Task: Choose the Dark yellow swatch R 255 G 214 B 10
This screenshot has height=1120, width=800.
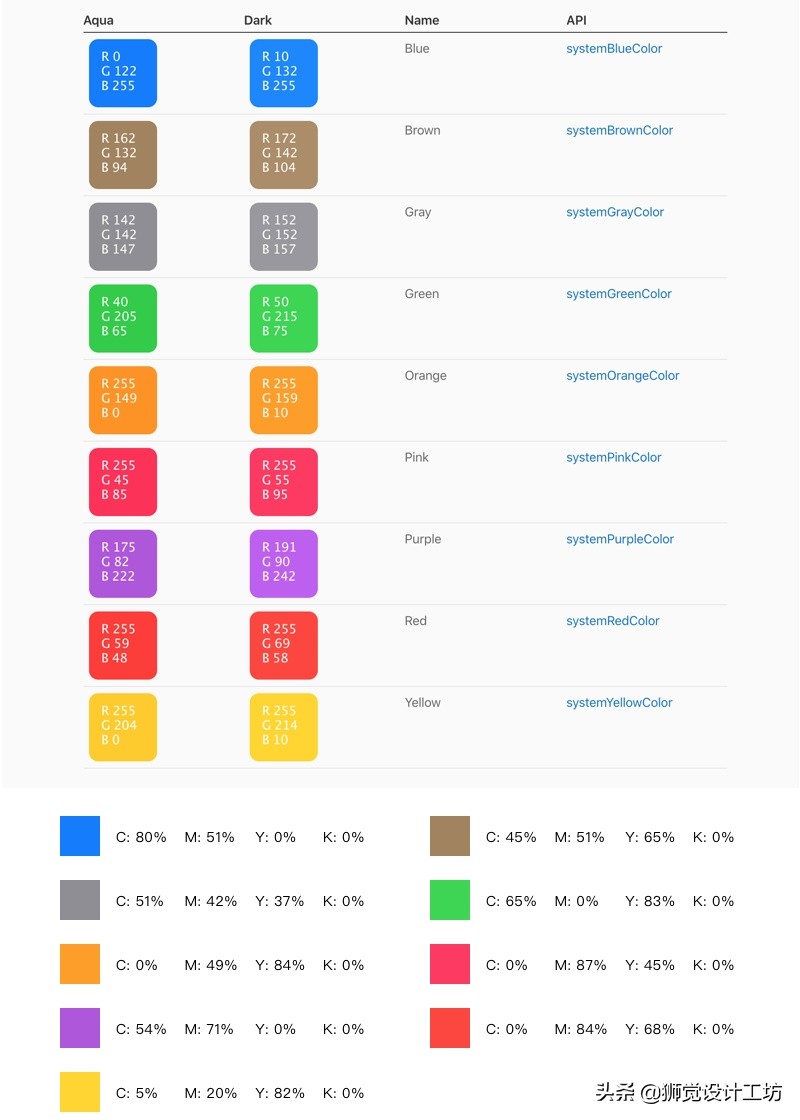Action: (x=284, y=727)
